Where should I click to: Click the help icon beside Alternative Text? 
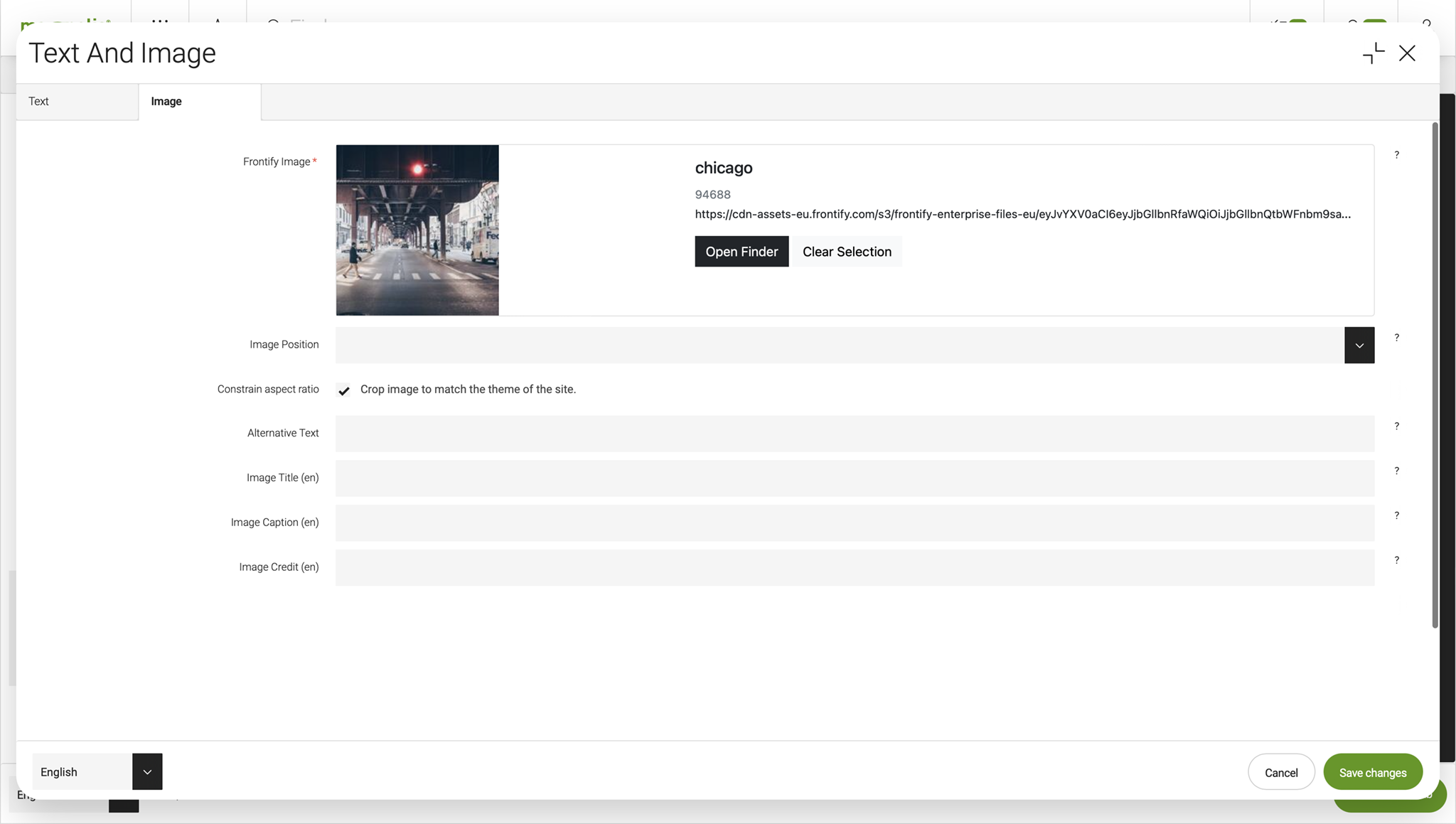pyautogui.click(x=1396, y=426)
